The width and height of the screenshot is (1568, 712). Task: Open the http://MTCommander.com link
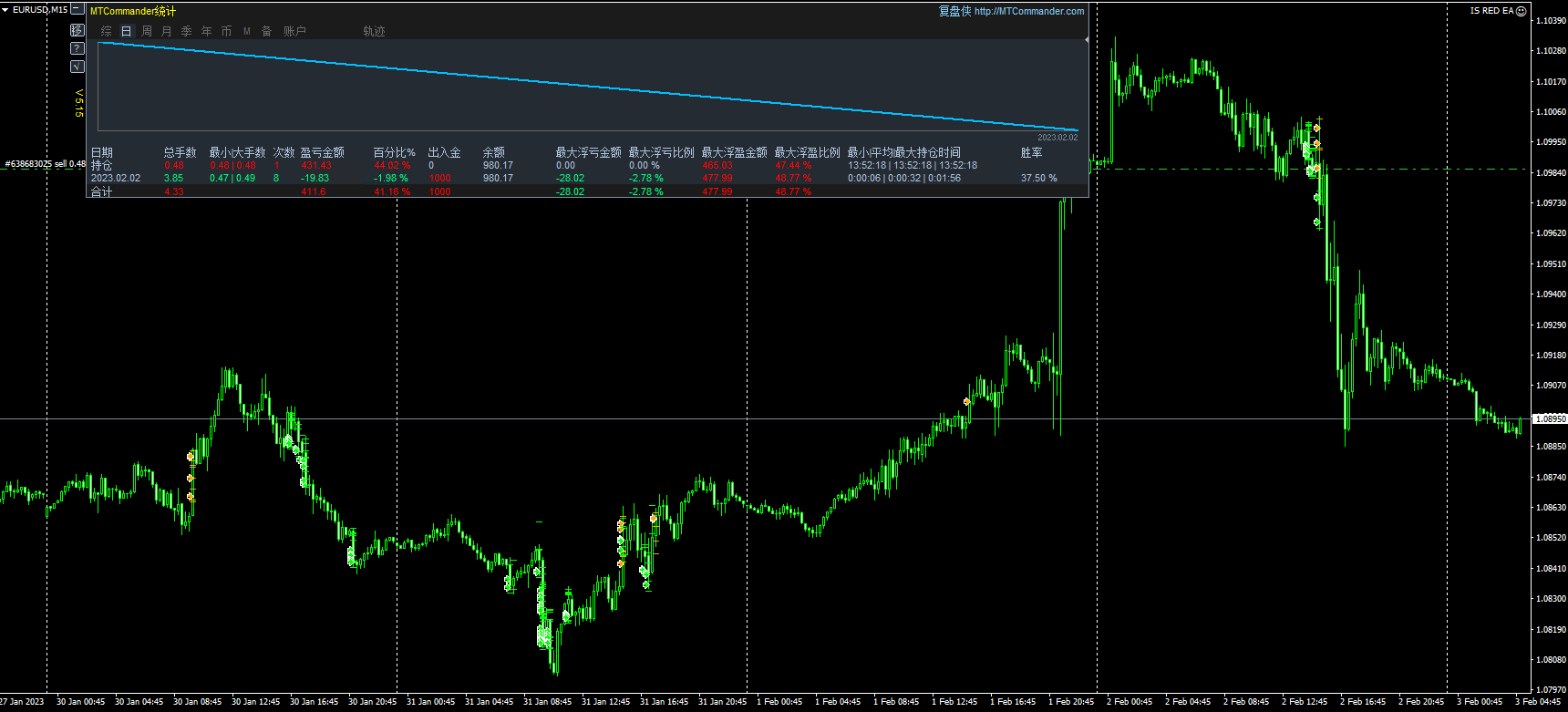tap(1028, 11)
